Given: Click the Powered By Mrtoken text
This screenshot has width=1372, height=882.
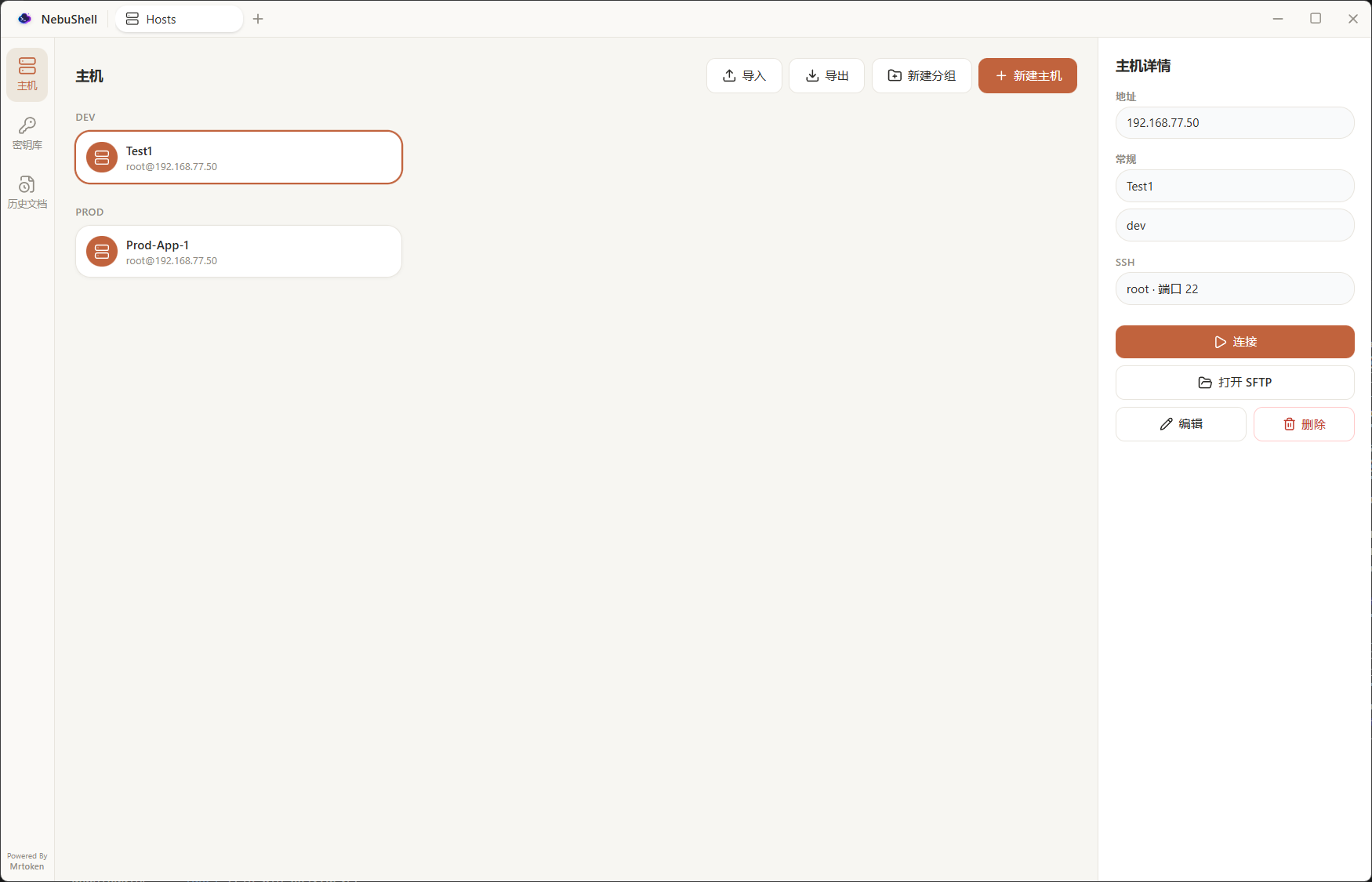Looking at the screenshot, I should [x=27, y=862].
